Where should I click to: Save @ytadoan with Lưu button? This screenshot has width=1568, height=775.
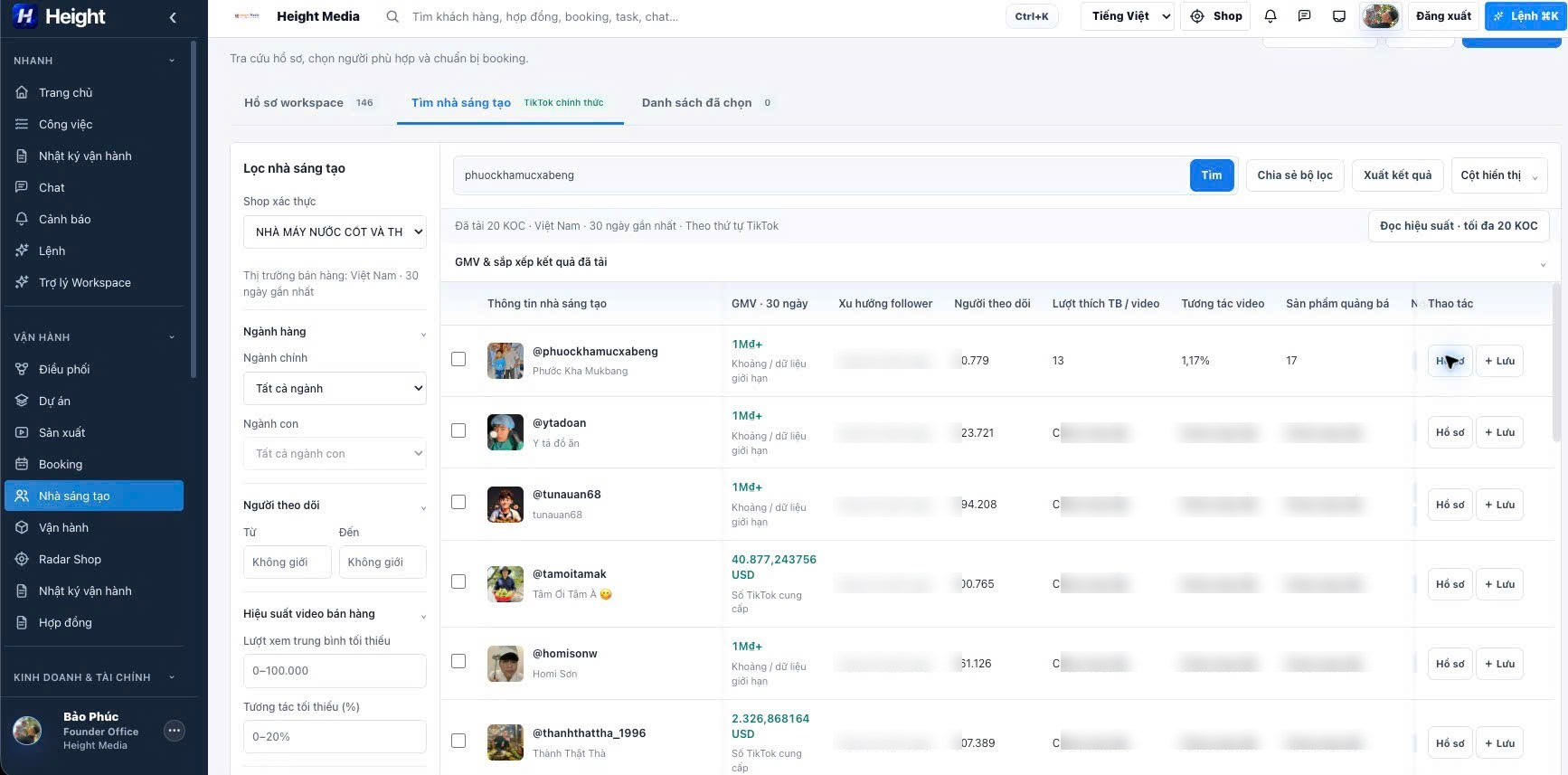(1499, 432)
